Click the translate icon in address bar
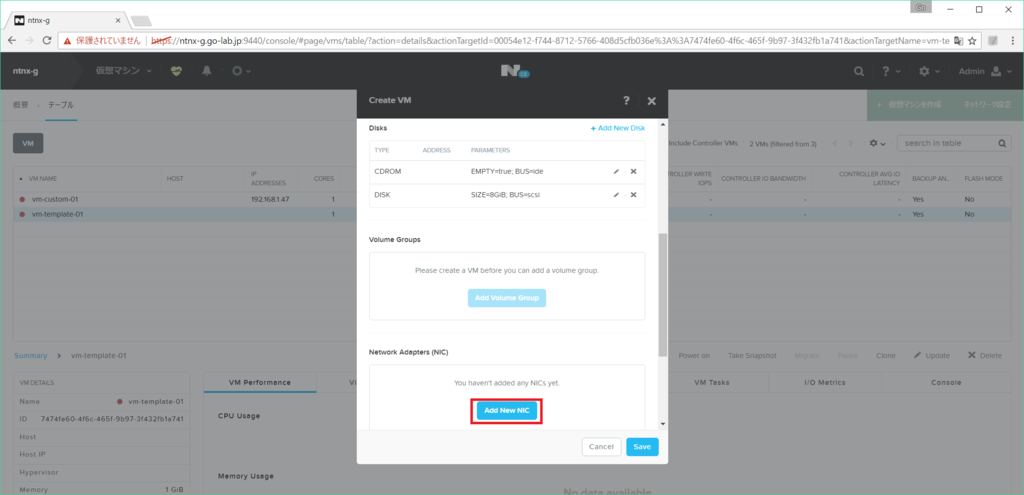 click(958, 40)
